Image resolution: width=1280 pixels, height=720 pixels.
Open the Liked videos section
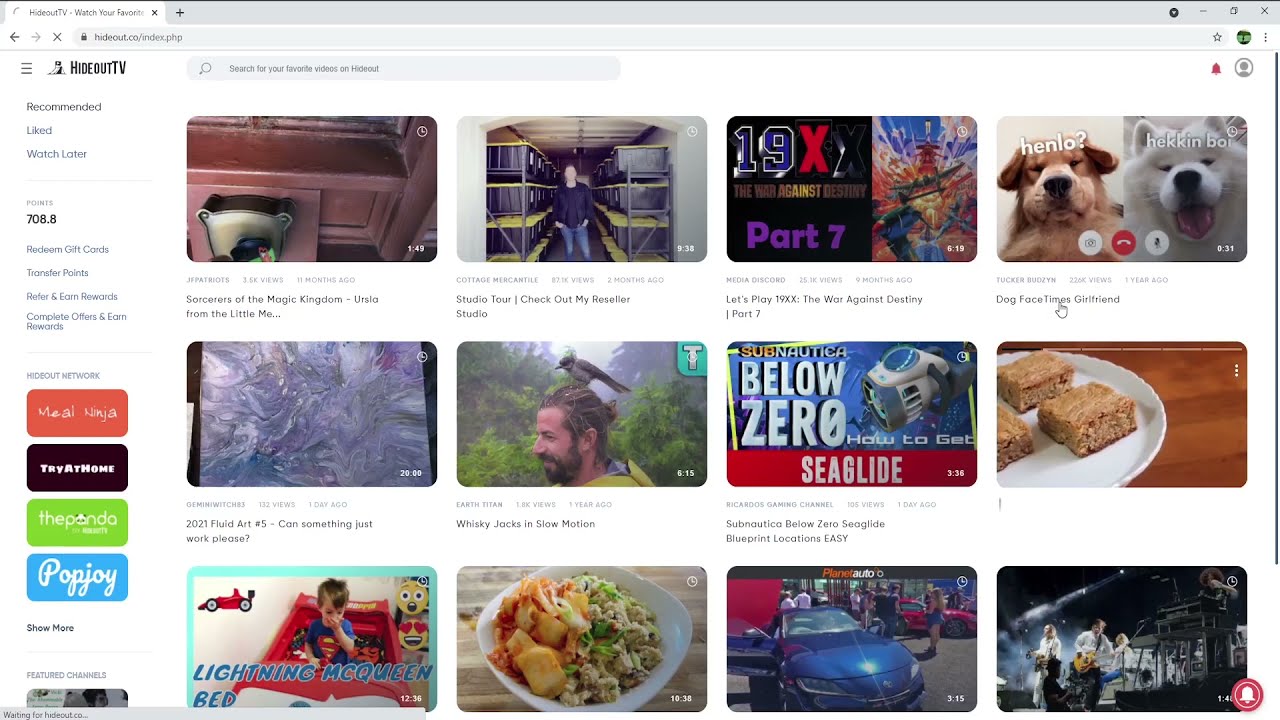point(39,130)
